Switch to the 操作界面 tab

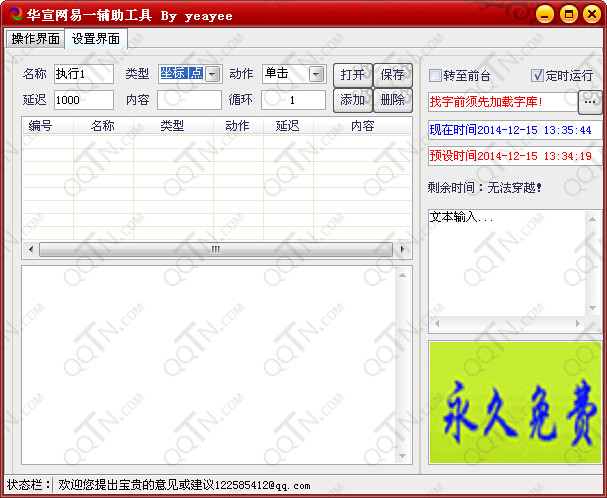point(35,38)
